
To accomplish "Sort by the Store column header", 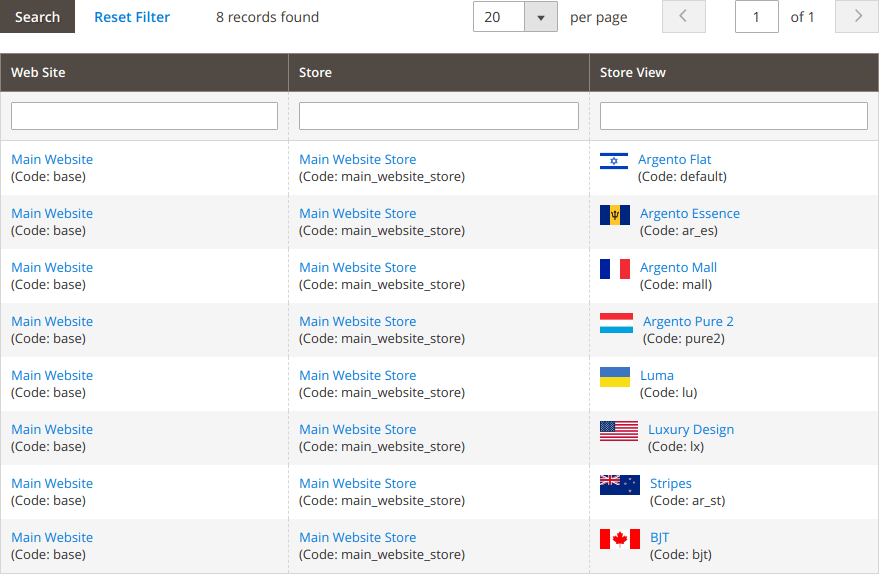I will click(438, 72).
